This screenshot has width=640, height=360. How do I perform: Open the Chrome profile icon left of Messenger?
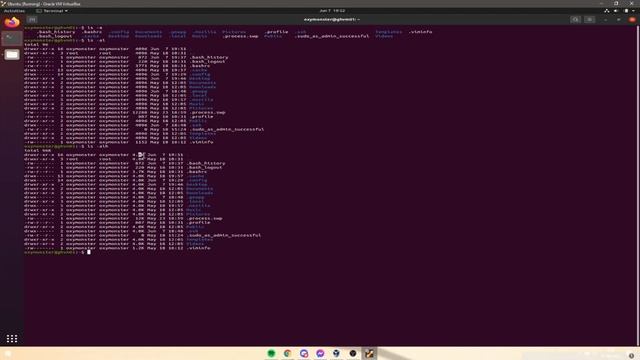[x=304, y=353]
